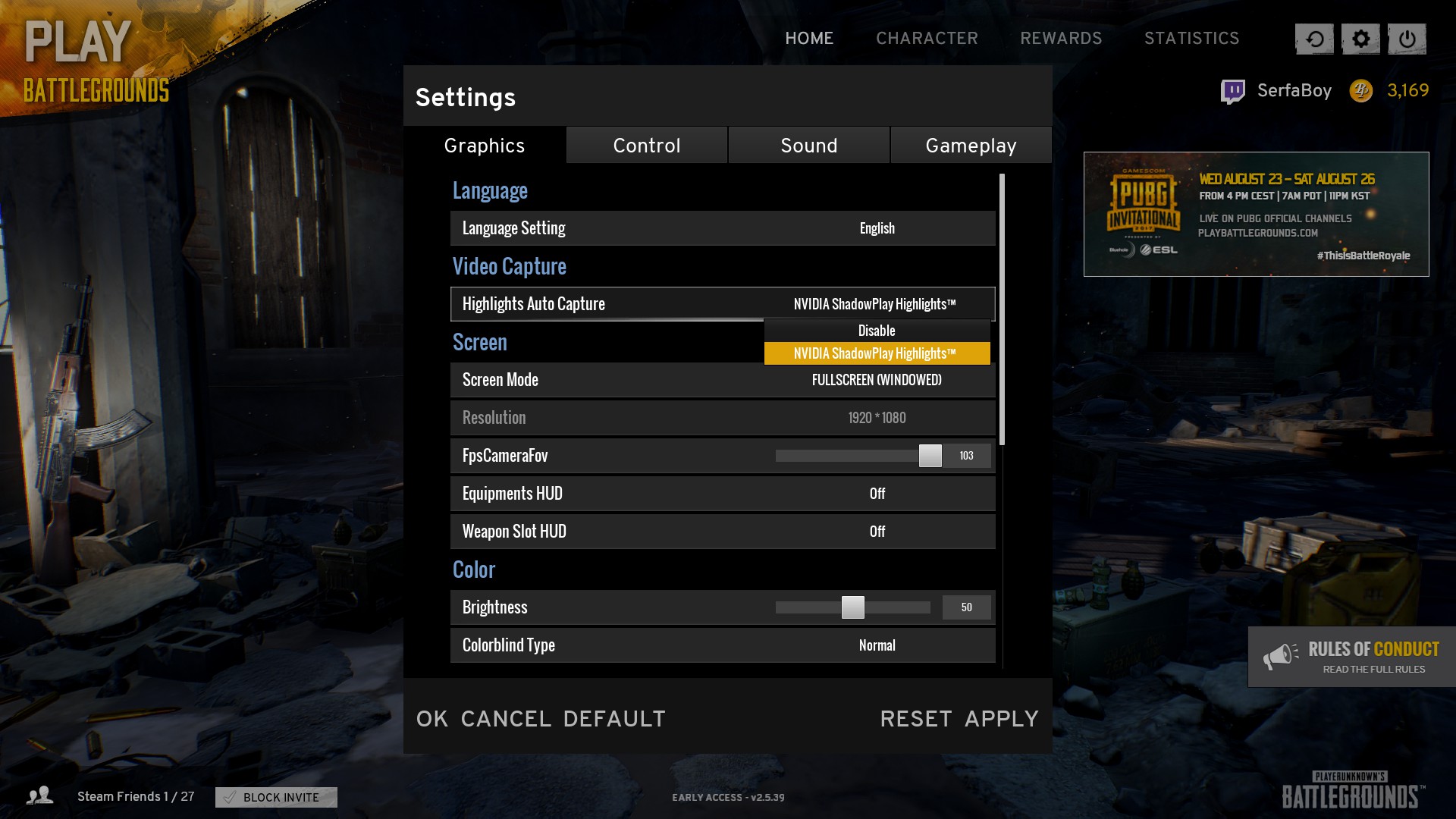Toggle Equipments HUD off setting
The height and width of the screenshot is (819, 1456).
tap(876, 493)
